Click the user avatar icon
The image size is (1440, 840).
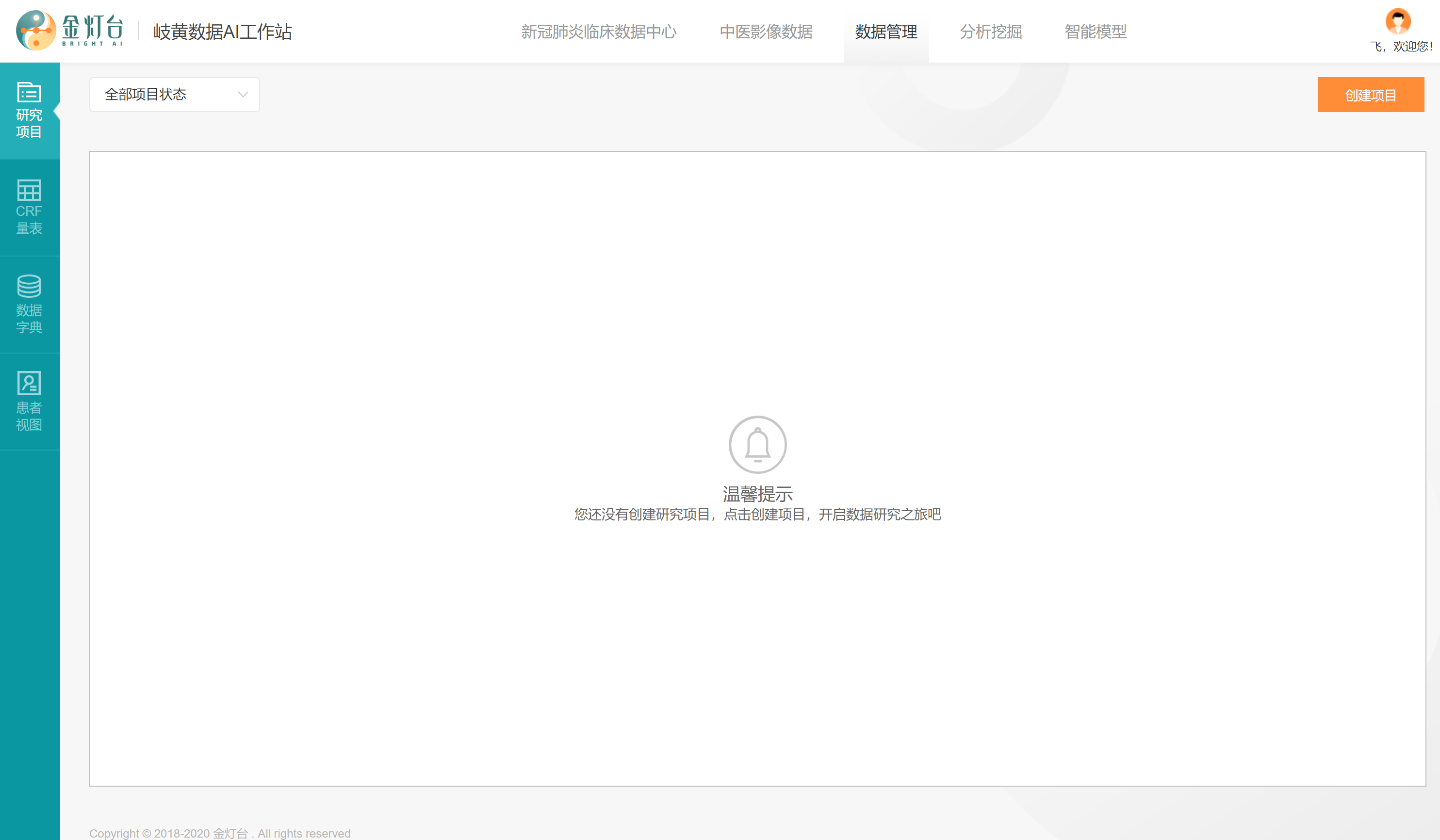click(1398, 22)
